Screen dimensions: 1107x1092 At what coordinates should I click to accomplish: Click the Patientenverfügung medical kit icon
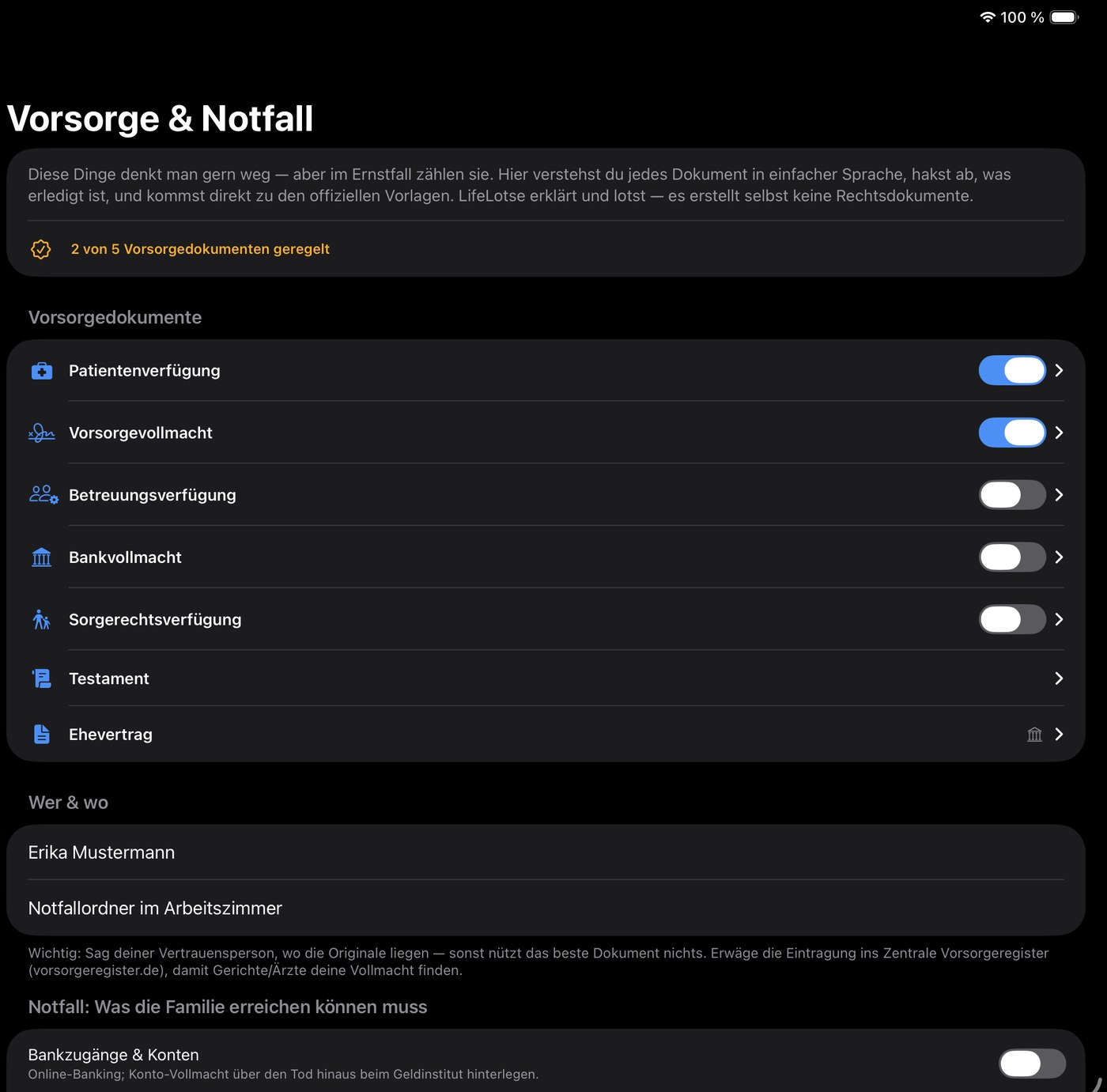tap(42, 371)
